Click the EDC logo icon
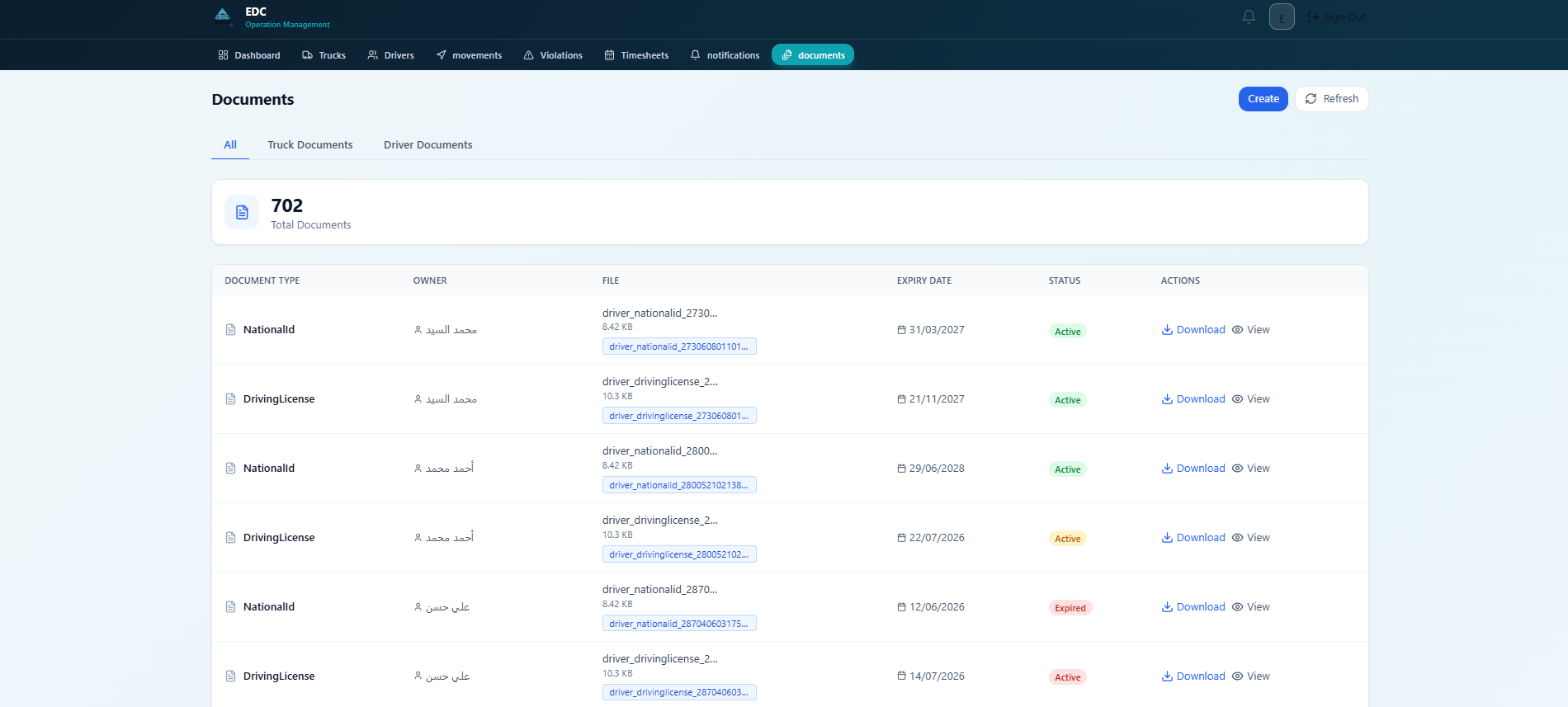The image size is (1568, 707). point(222,16)
